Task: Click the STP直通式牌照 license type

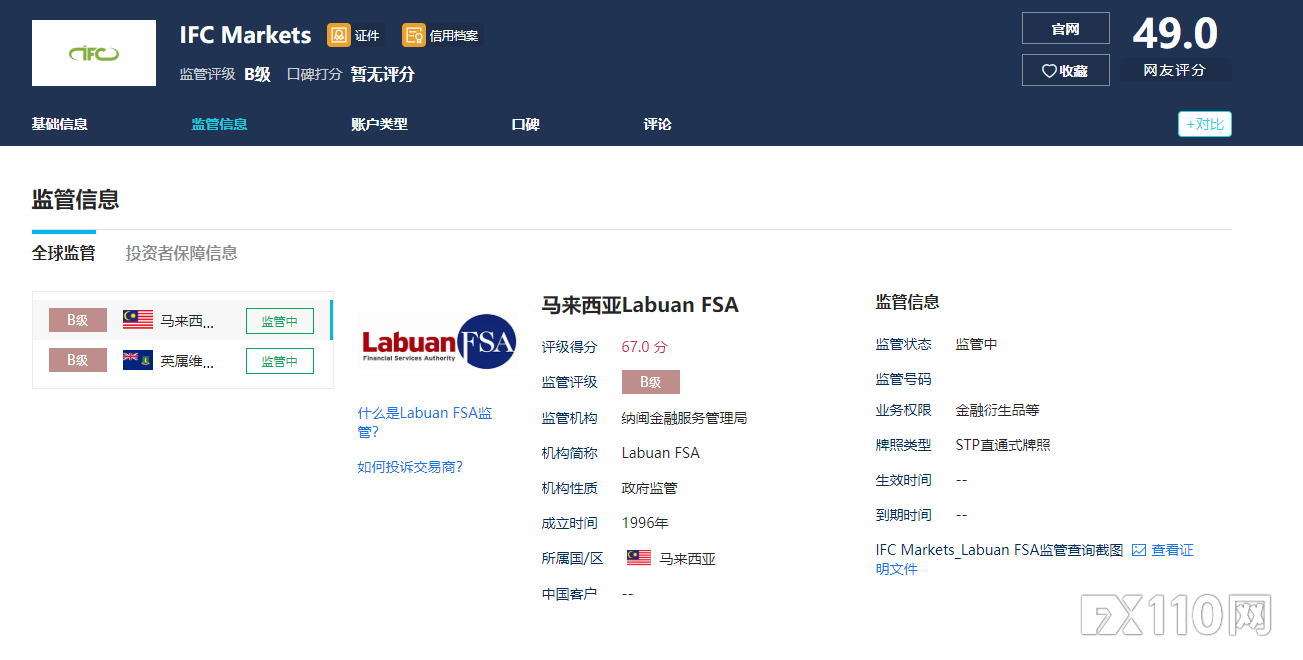Action: pos(1003,445)
